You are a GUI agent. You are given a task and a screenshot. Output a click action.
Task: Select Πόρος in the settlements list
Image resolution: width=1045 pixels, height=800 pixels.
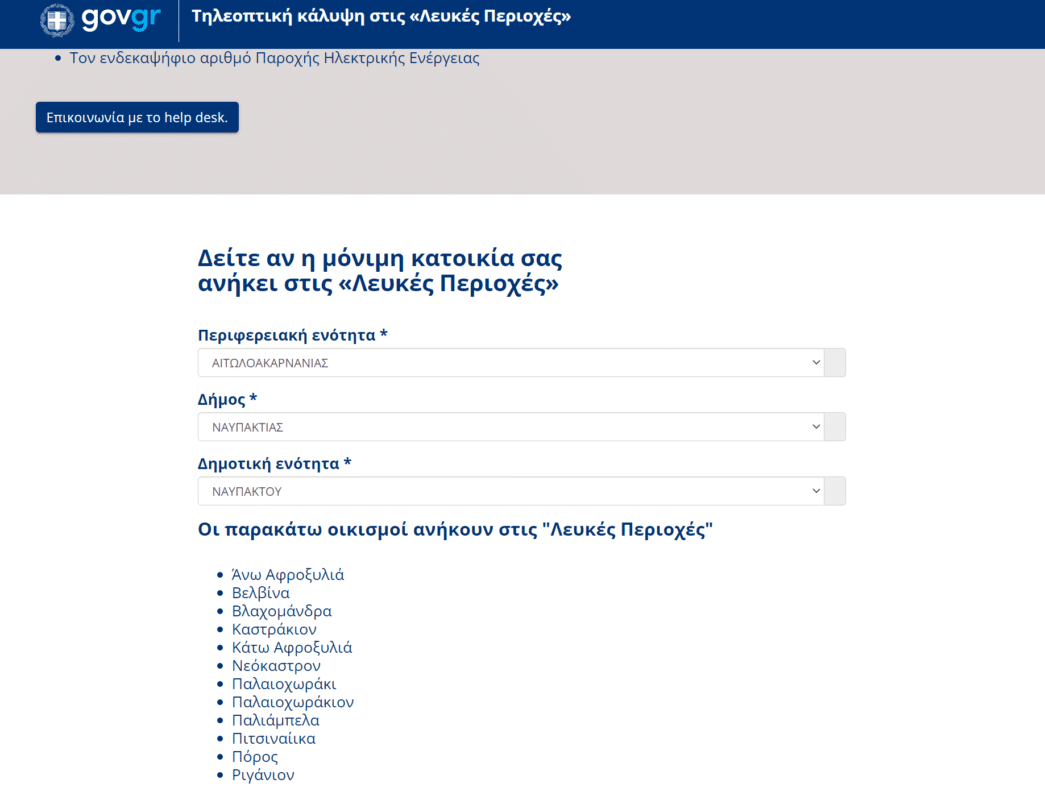254,757
